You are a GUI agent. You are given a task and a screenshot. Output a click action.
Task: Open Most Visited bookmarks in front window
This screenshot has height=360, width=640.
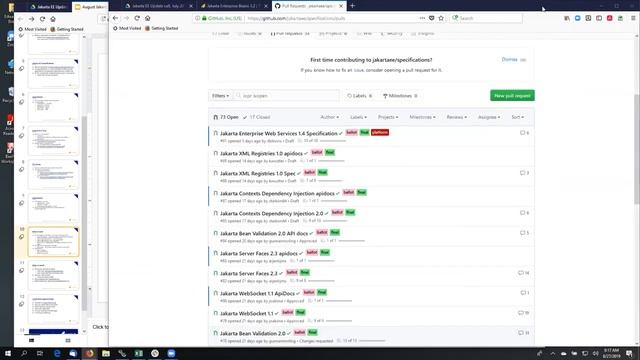(127, 28)
